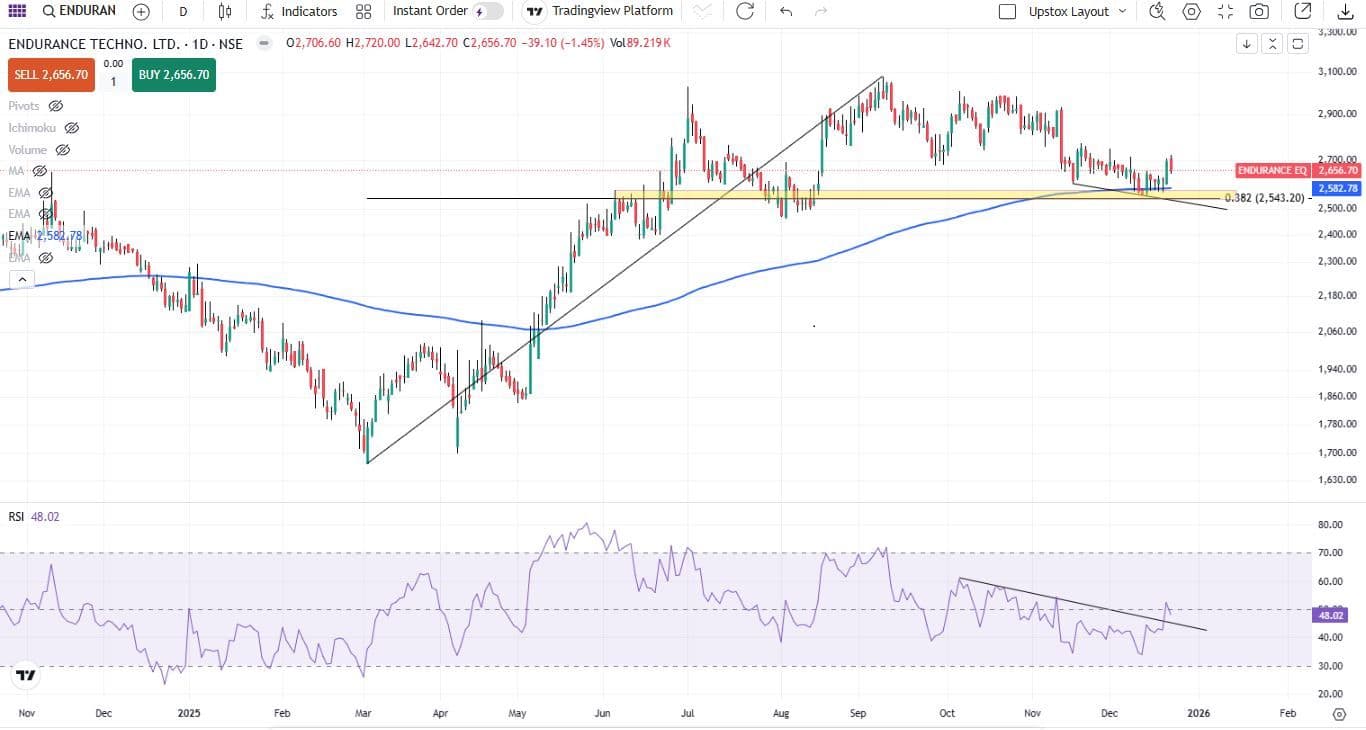Click the purple 48.02 RSI scale tag
Screen dimensions: 1366x730
coord(1332,617)
